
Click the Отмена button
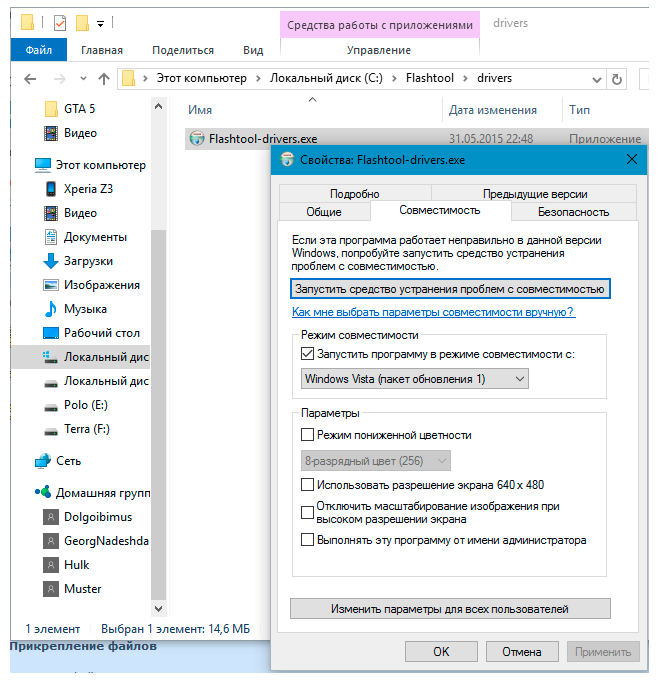[522, 652]
